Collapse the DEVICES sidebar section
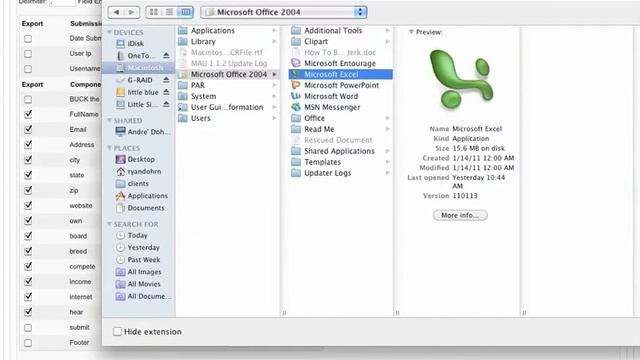640x360 pixels. tap(109, 32)
